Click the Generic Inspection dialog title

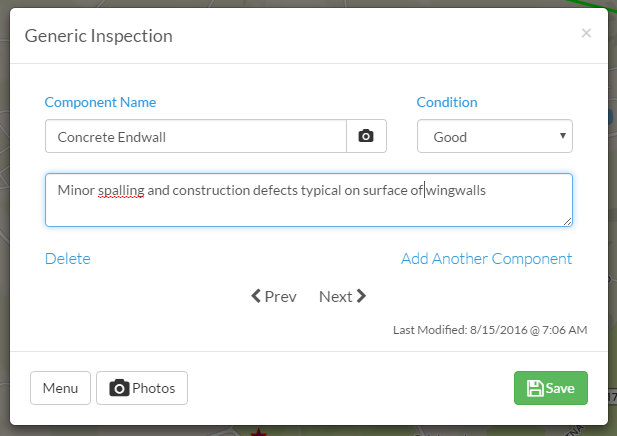pos(99,36)
